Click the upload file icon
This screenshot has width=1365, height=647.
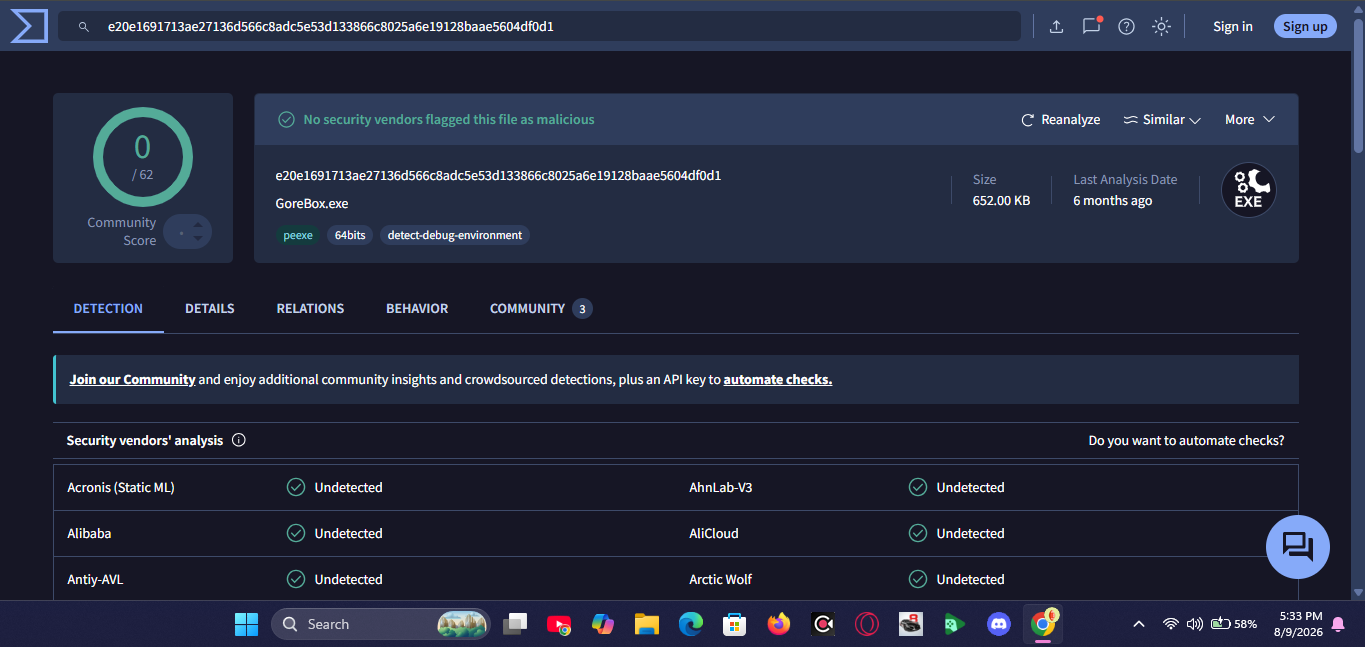pyautogui.click(x=1056, y=27)
